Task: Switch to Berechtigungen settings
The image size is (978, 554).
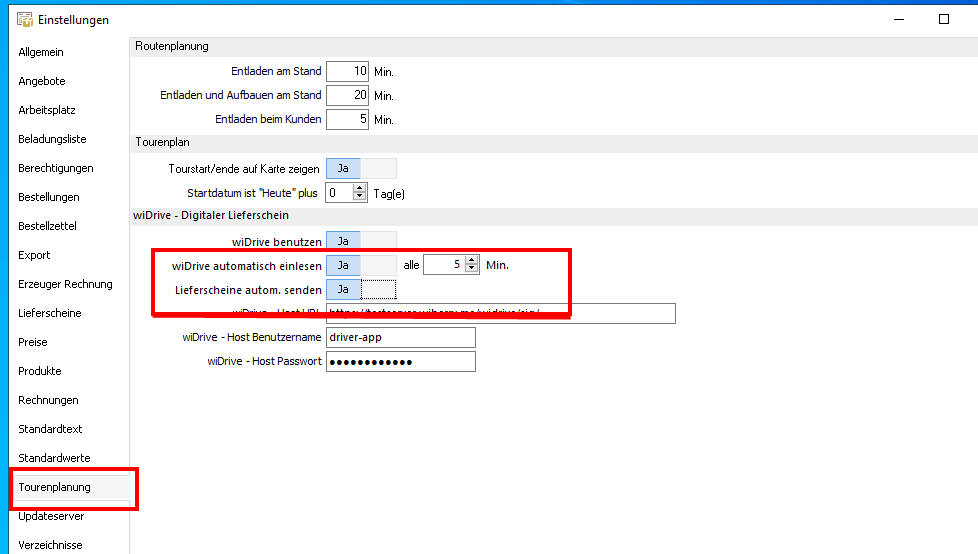Action: tap(55, 168)
